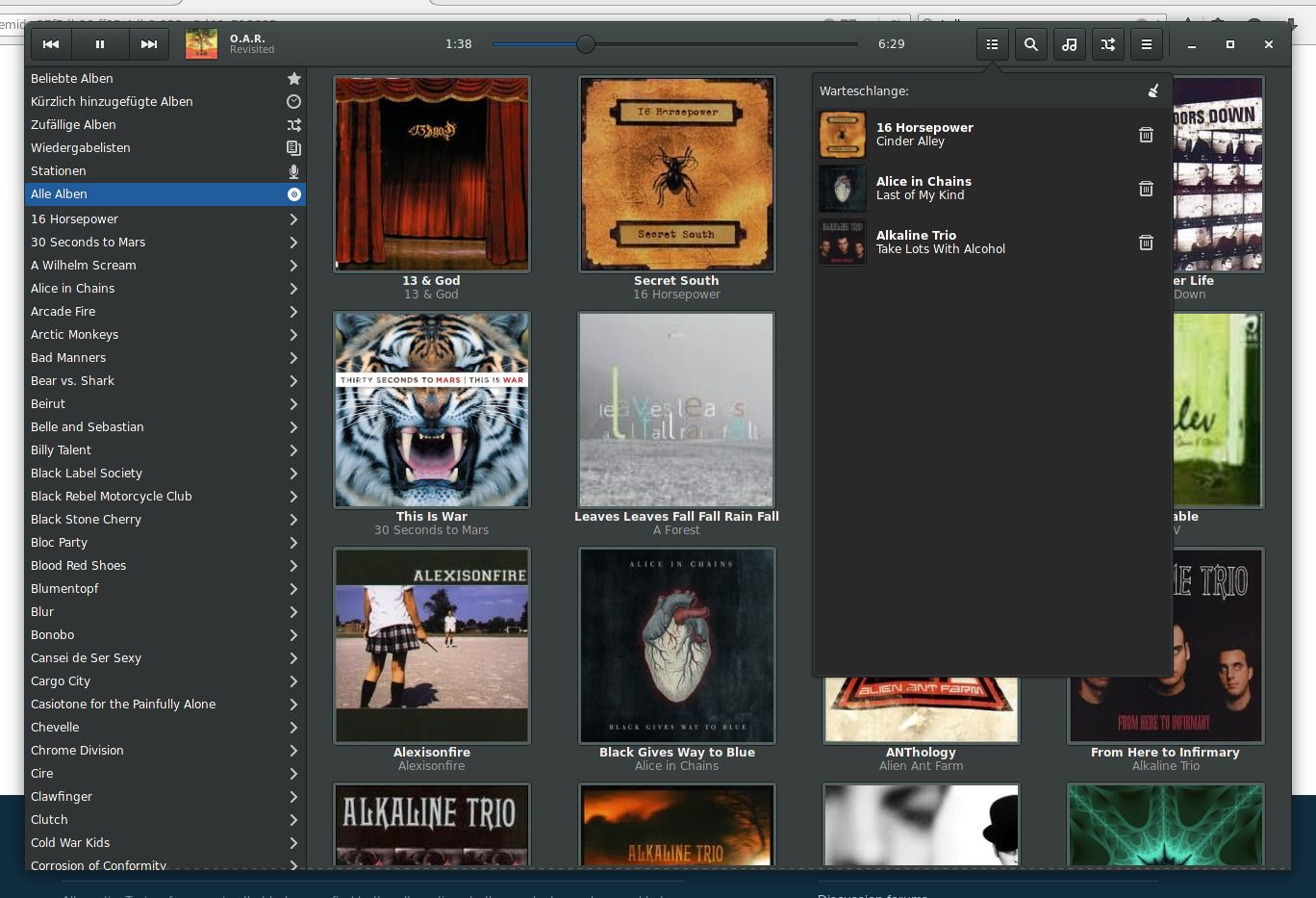Expand Arcade Fire chevron
The width and height of the screenshot is (1316, 898).
293,312
